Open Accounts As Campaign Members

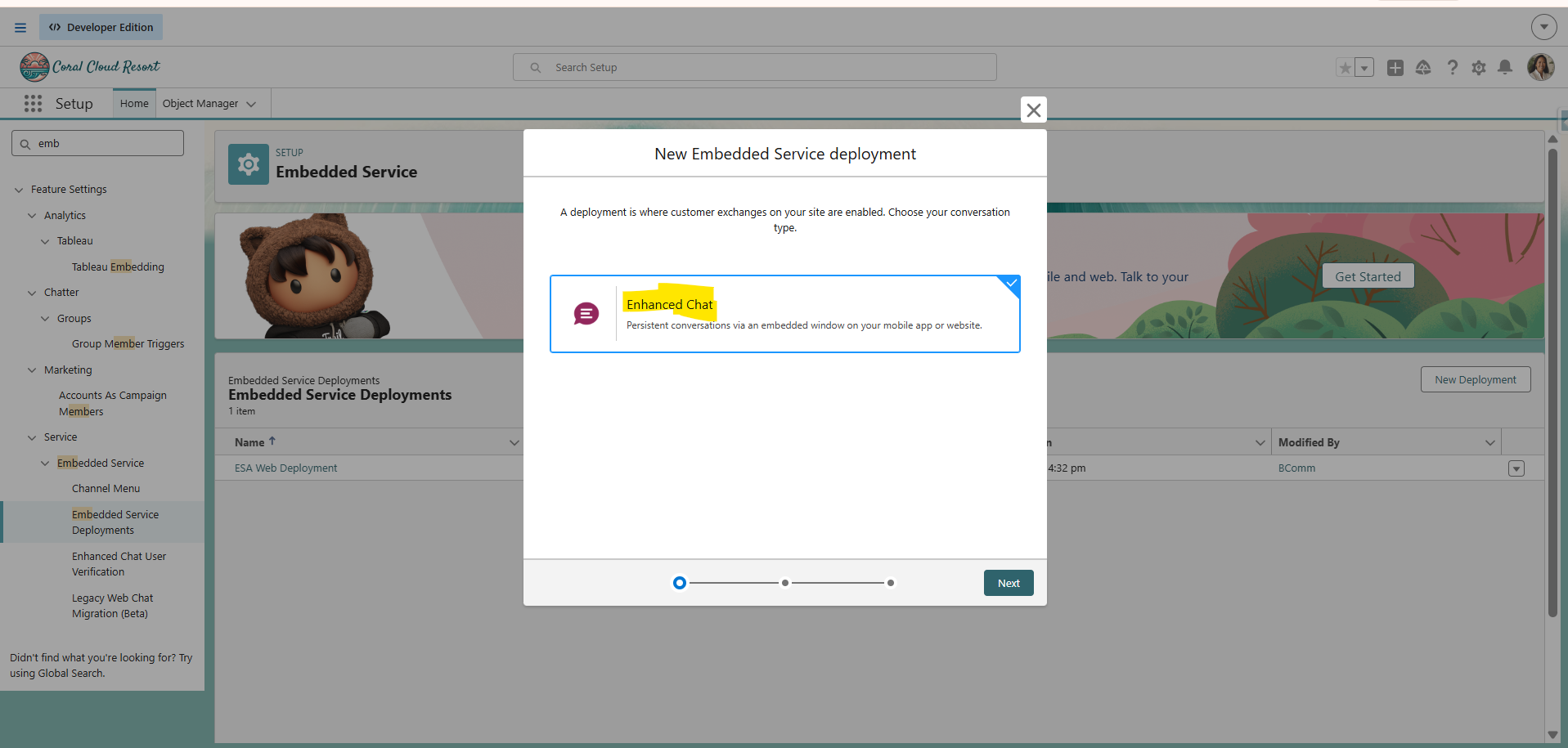(x=113, y=403)
